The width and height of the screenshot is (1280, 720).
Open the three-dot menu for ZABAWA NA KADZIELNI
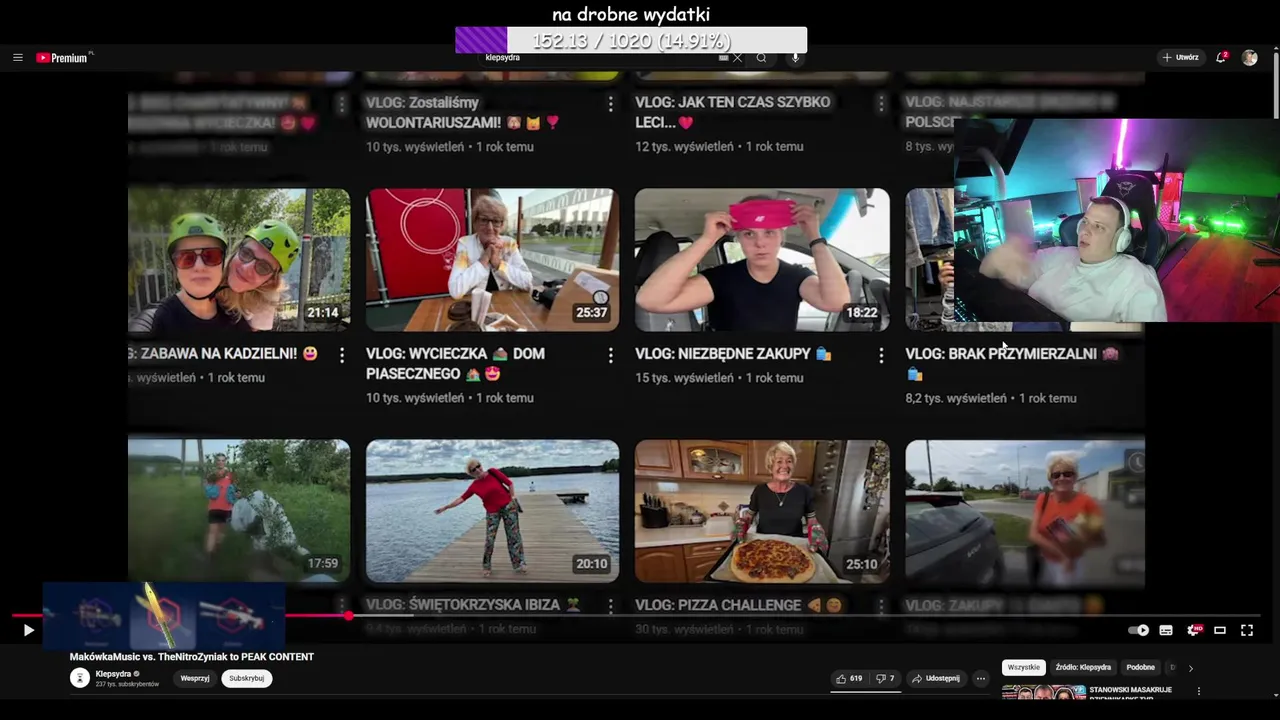click(x=342, y=355)
